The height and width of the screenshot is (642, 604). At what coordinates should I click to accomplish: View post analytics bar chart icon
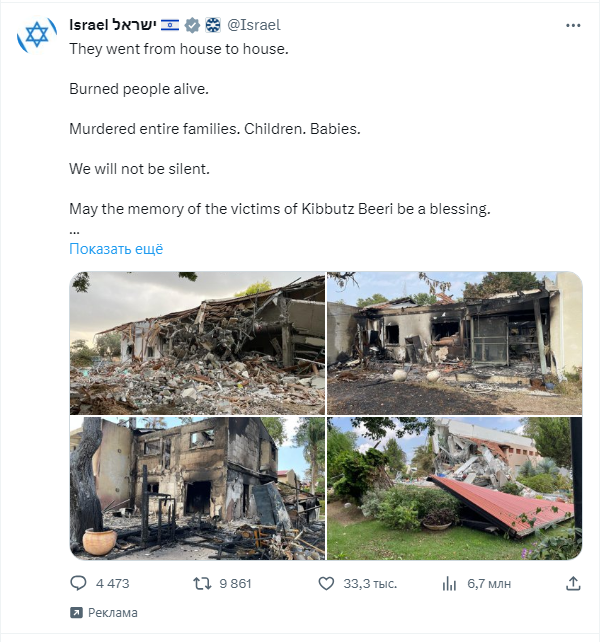click(448, 582)
